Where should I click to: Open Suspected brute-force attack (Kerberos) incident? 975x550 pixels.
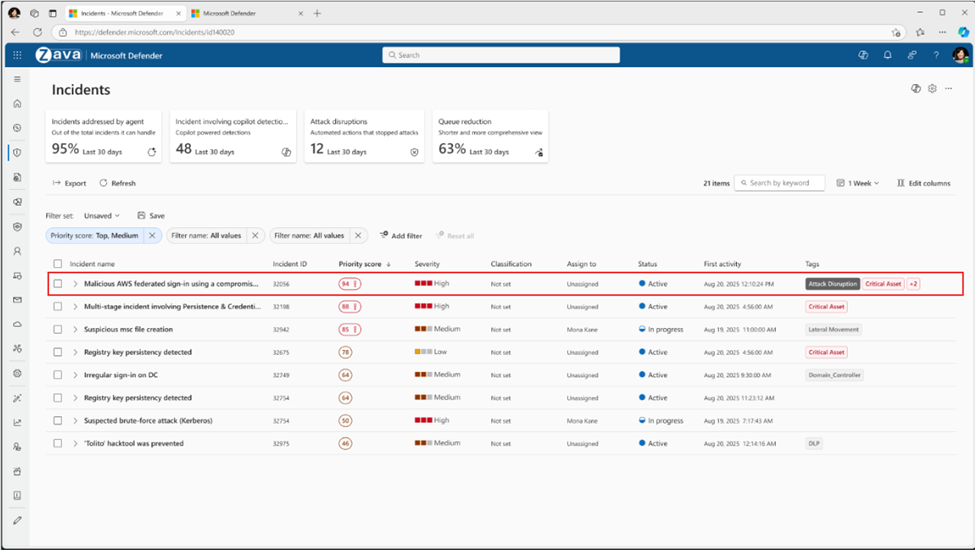(148, 421)
